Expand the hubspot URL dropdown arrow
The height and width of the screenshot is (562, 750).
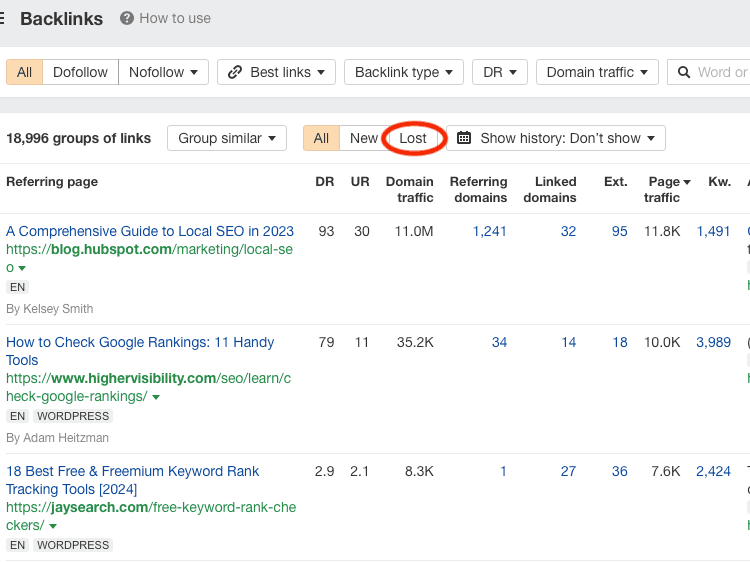pyautogui.click(x=22, y=269)
